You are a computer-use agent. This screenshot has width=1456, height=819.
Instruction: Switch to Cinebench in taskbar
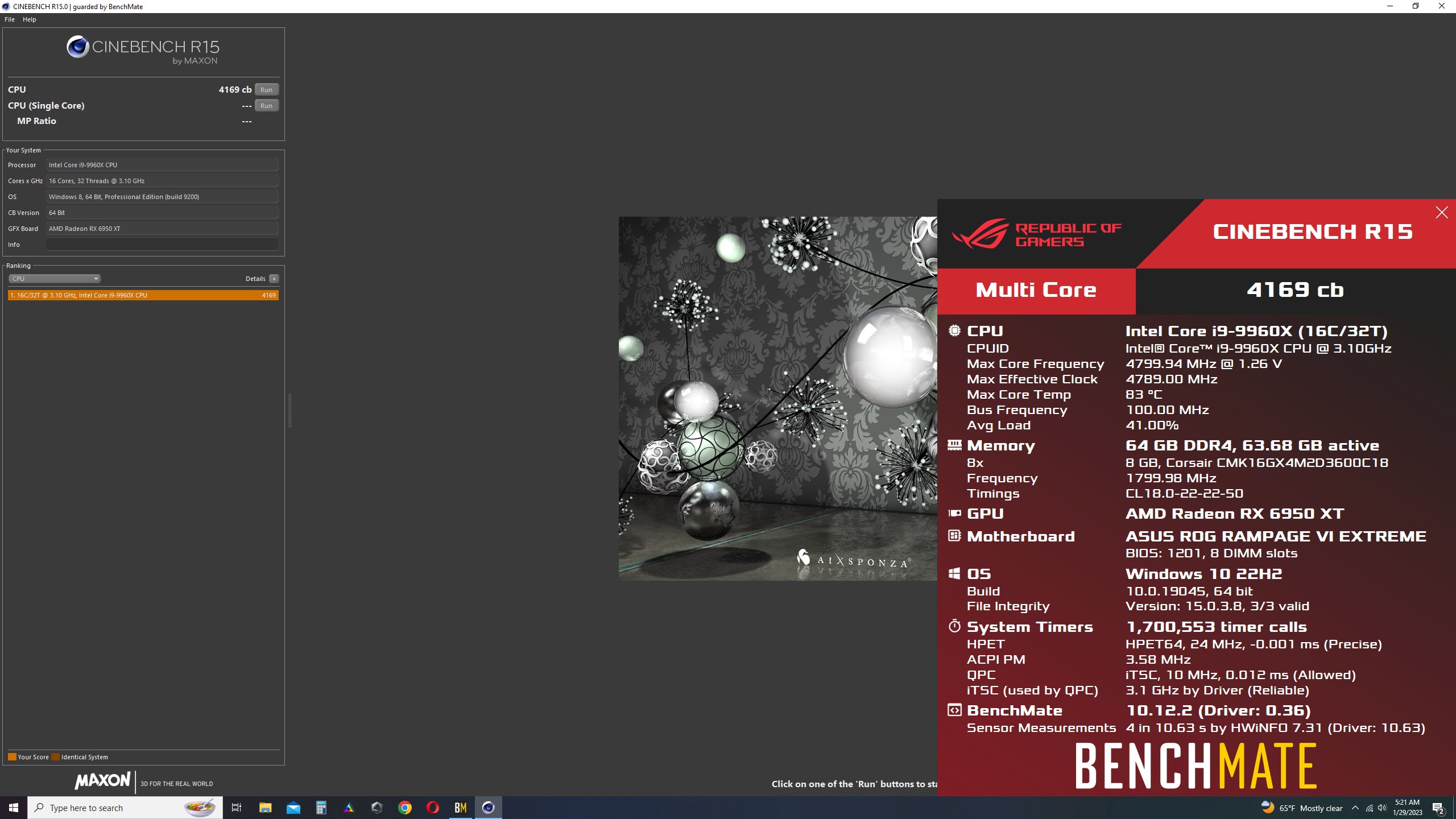click(x=489, y=808)
